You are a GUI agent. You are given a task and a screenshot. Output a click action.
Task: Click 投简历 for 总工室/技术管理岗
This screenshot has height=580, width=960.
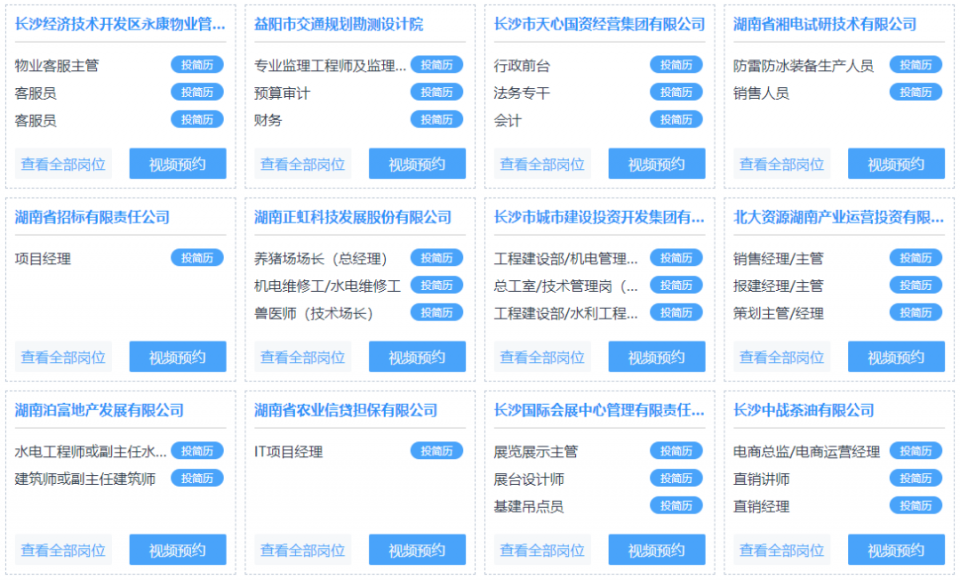point(676,285)
